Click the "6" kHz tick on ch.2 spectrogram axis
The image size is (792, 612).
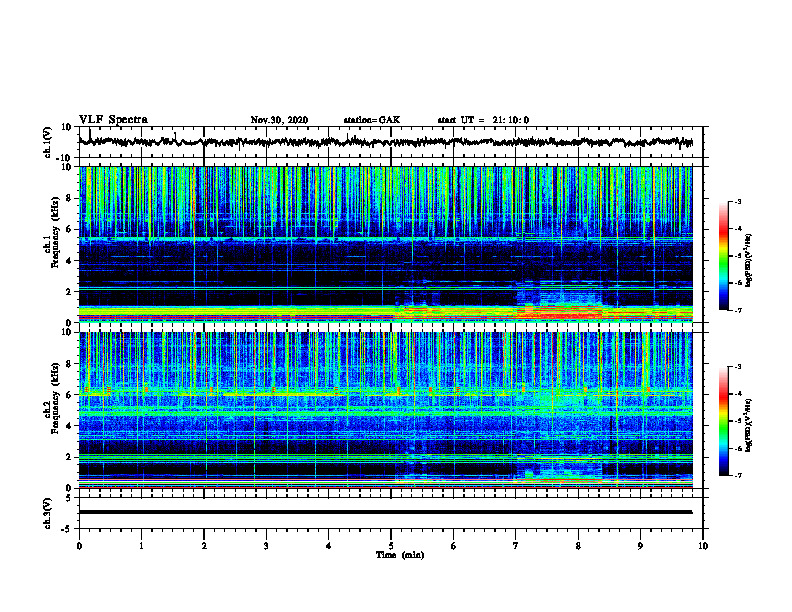click(x=69, y=395)
